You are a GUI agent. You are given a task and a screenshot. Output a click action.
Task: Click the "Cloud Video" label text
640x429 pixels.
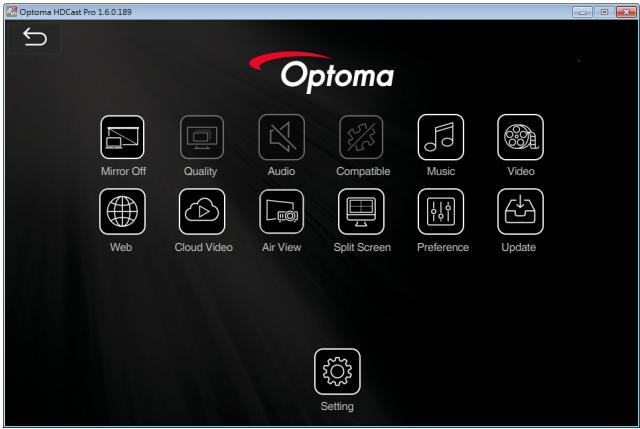tap(204, 247)
